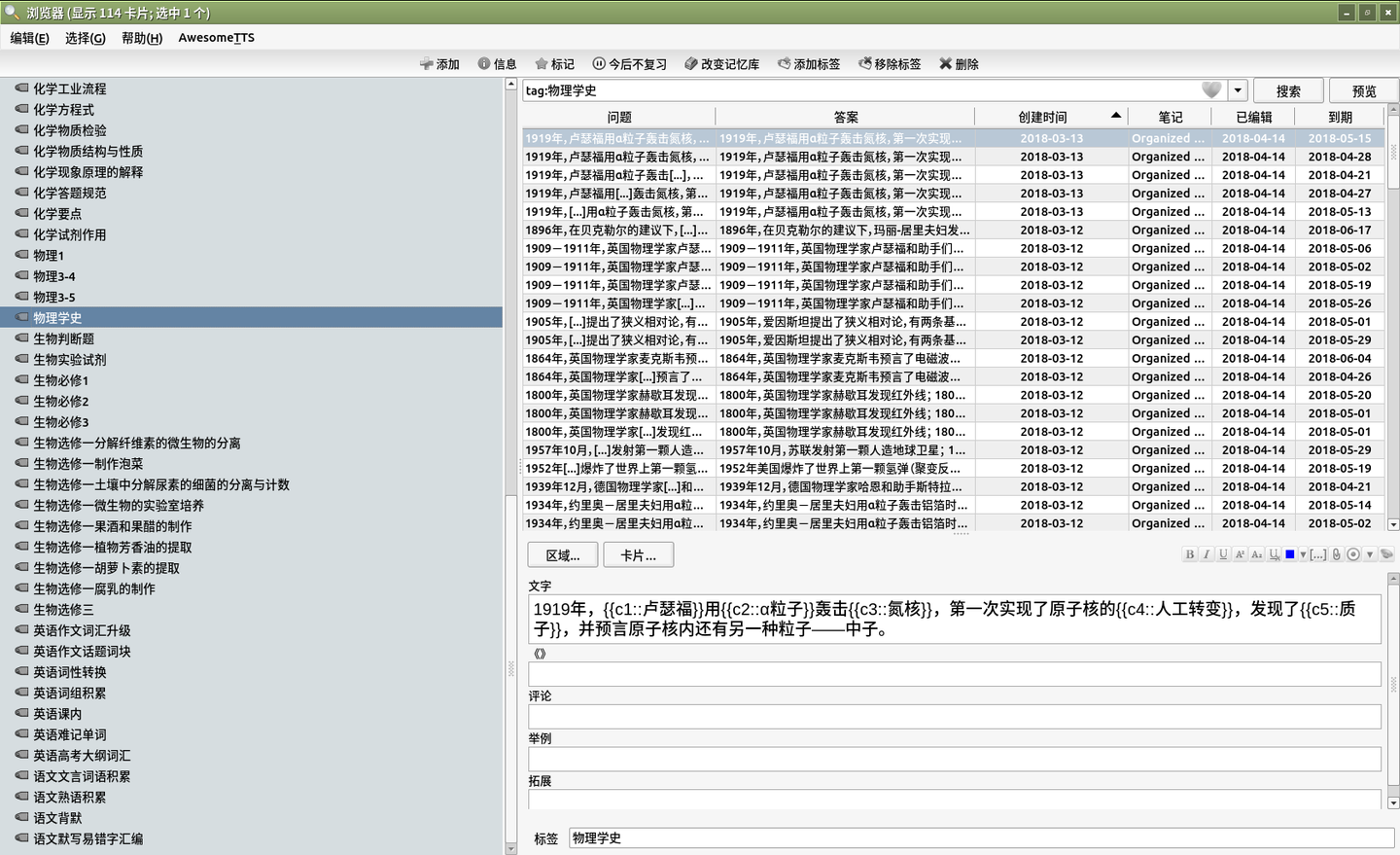
Task: Open the search history dropdown arrow
Action: click(1238, 90)
